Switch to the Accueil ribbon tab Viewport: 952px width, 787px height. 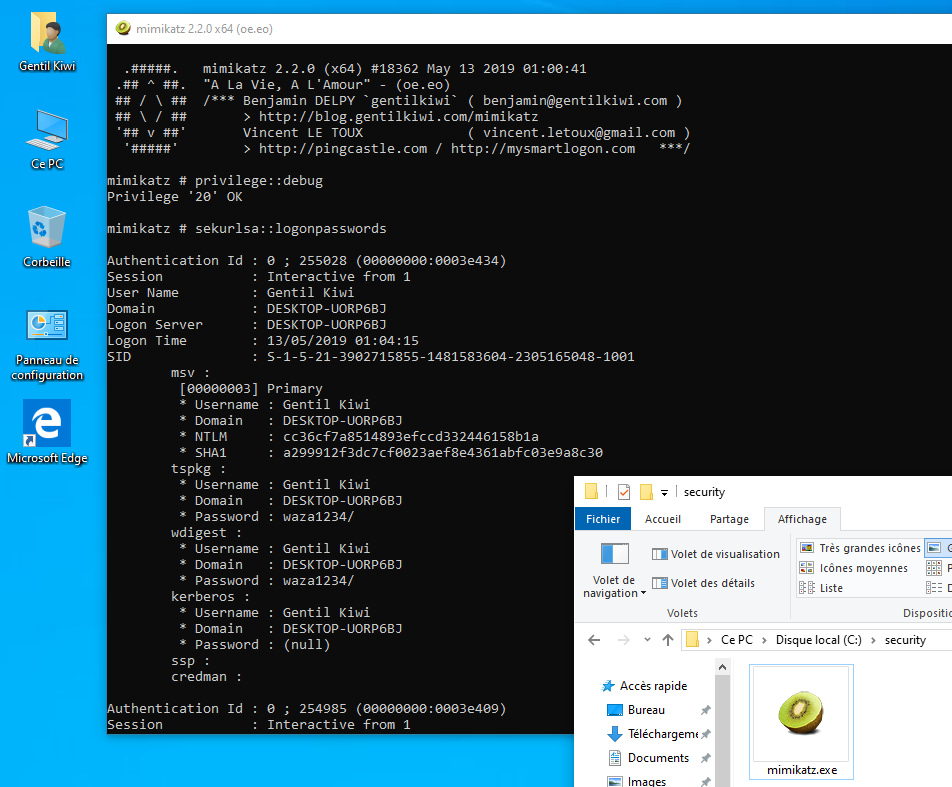[662, 519]
